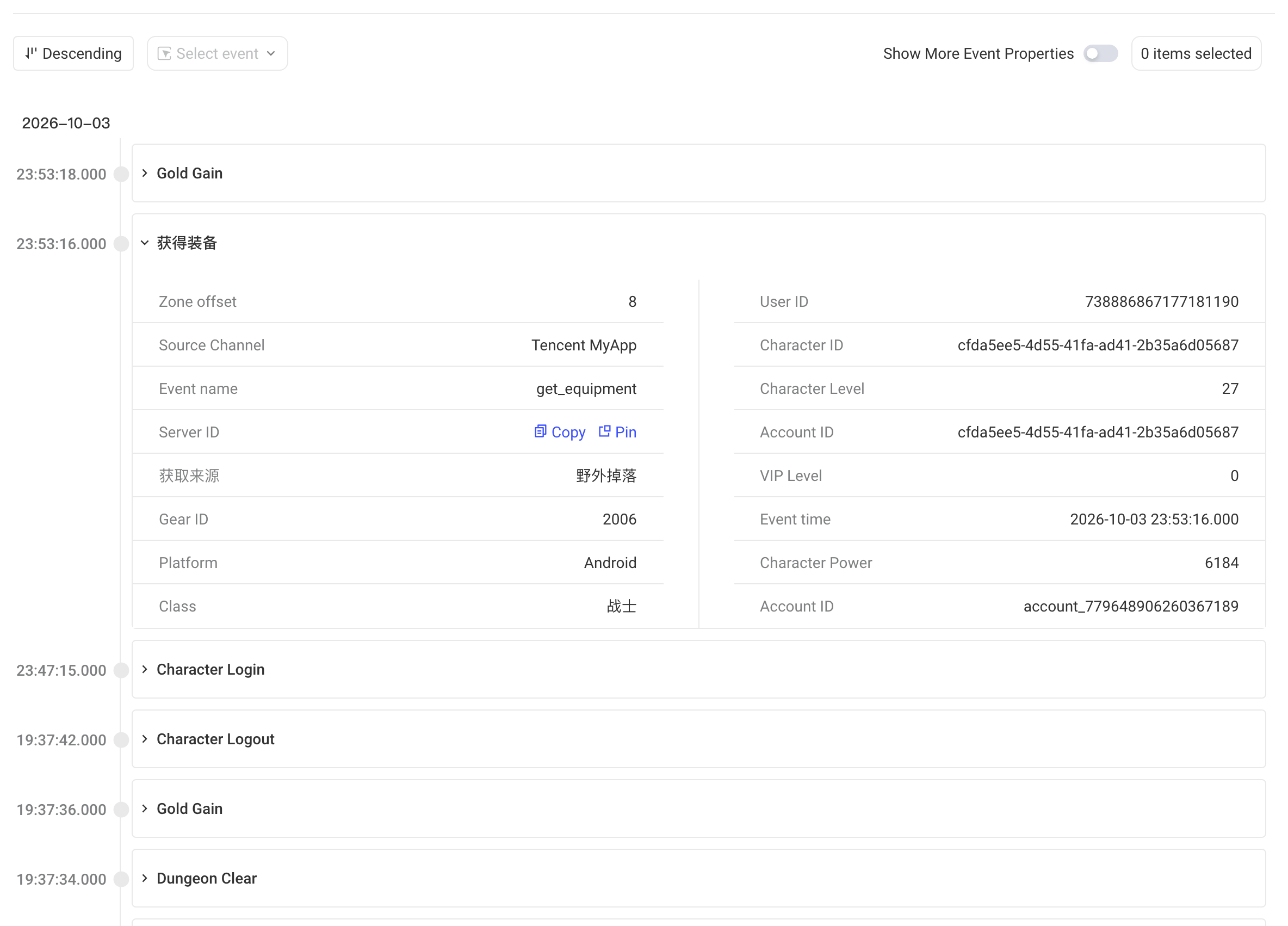Click the Character Power value 6184
The width and height of the screenshot is (1288, 926).
point(1222,563)
